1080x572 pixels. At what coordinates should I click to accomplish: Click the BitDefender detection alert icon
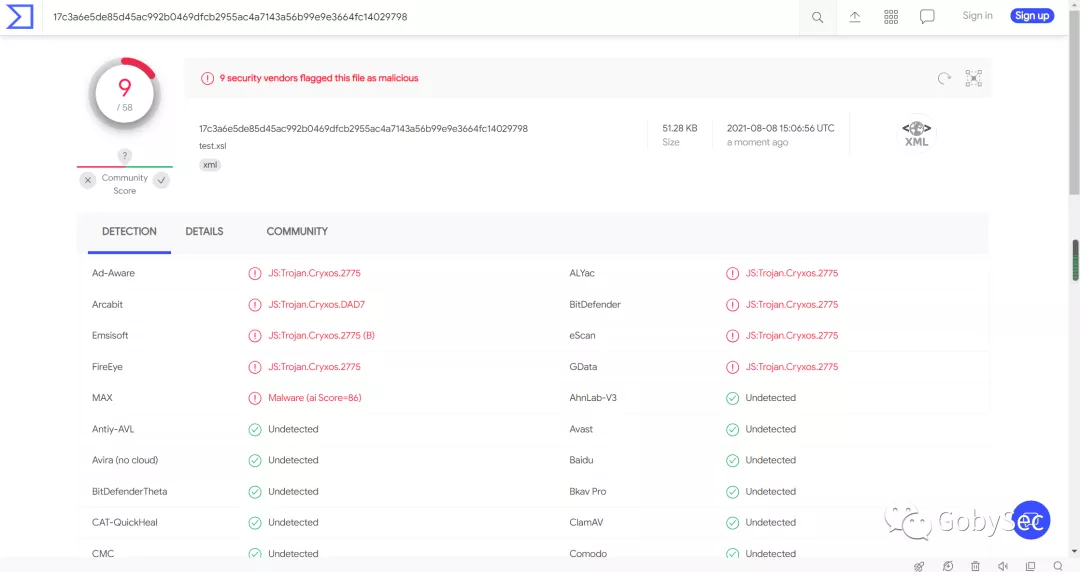[x=732, y=305]
